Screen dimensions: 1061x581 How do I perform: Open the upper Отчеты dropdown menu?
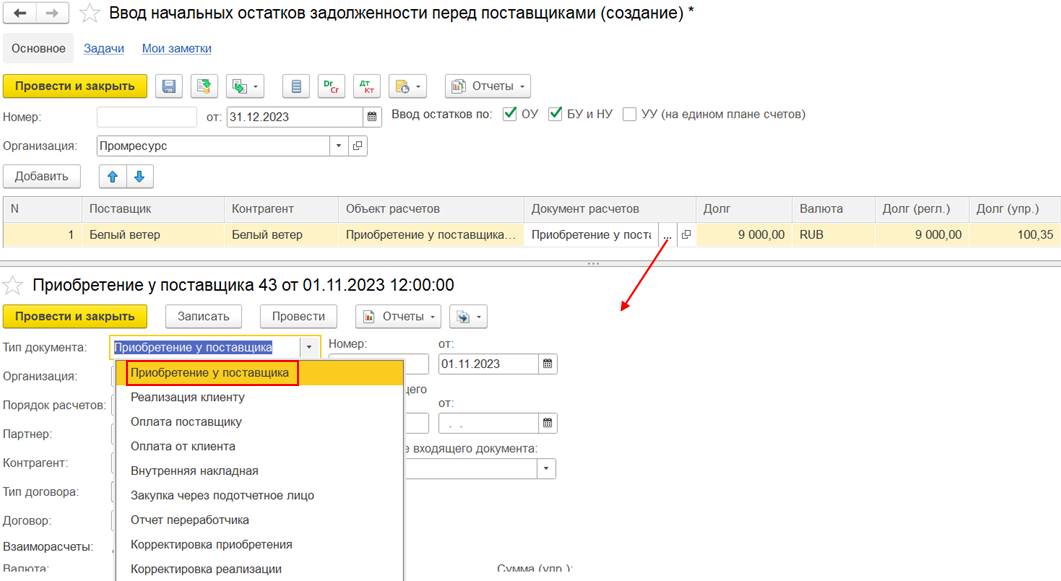tap(487, 87)
